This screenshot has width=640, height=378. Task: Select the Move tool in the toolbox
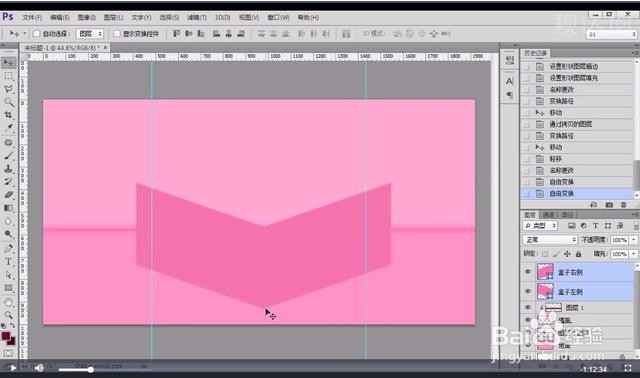[8, 62]
